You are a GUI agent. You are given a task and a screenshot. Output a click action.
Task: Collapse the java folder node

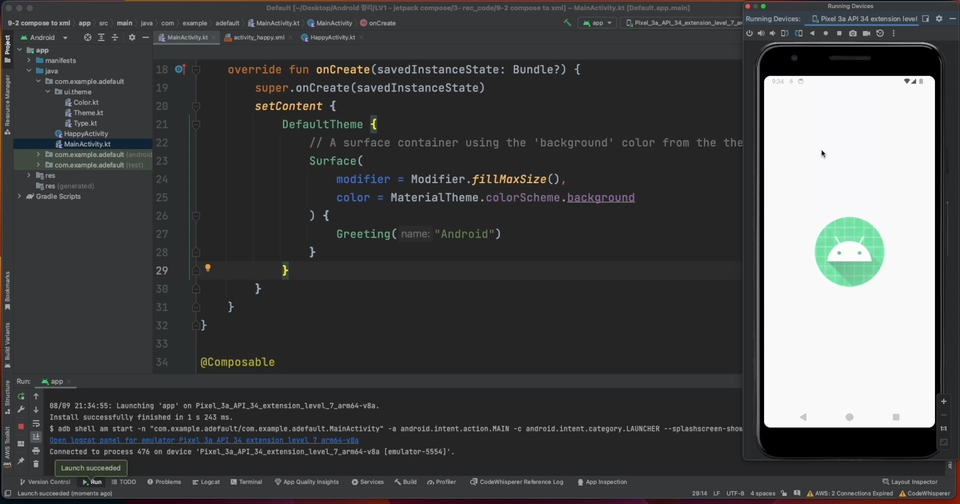(x=29, y=71)
